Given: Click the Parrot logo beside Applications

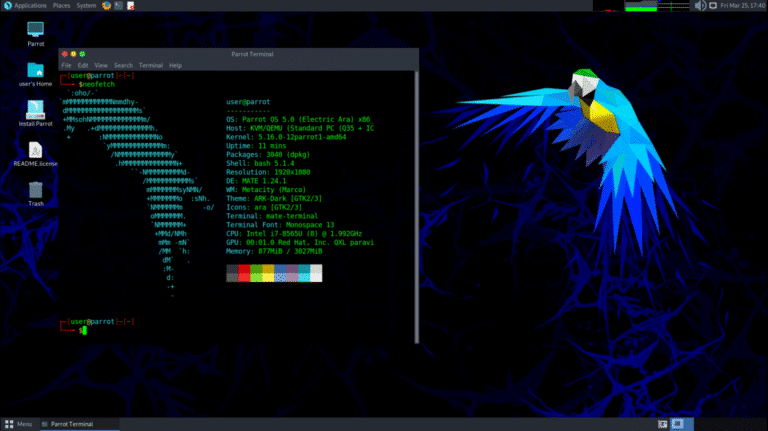Looking at the screenshot, I should pos(7,5).
